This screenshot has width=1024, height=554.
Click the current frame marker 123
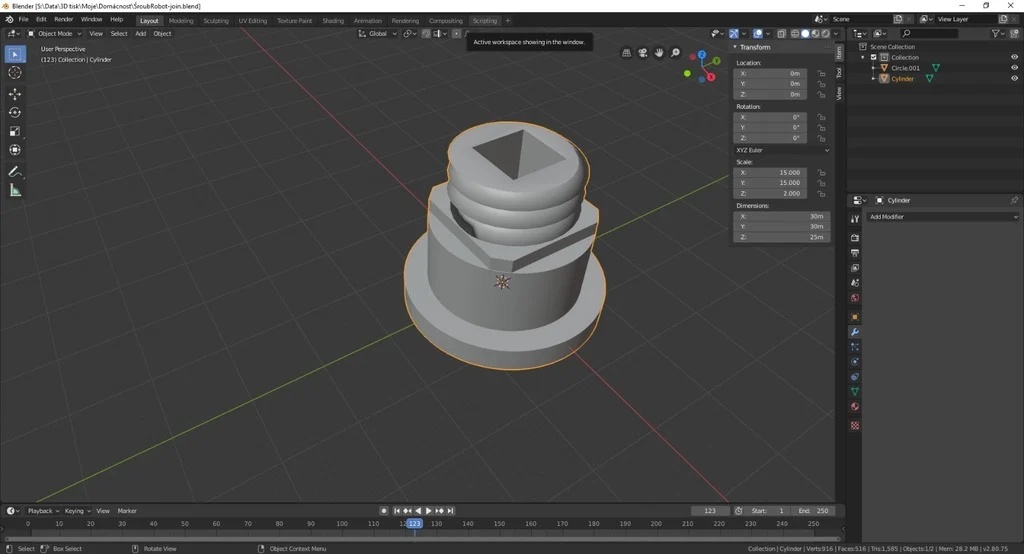[415, 523]
